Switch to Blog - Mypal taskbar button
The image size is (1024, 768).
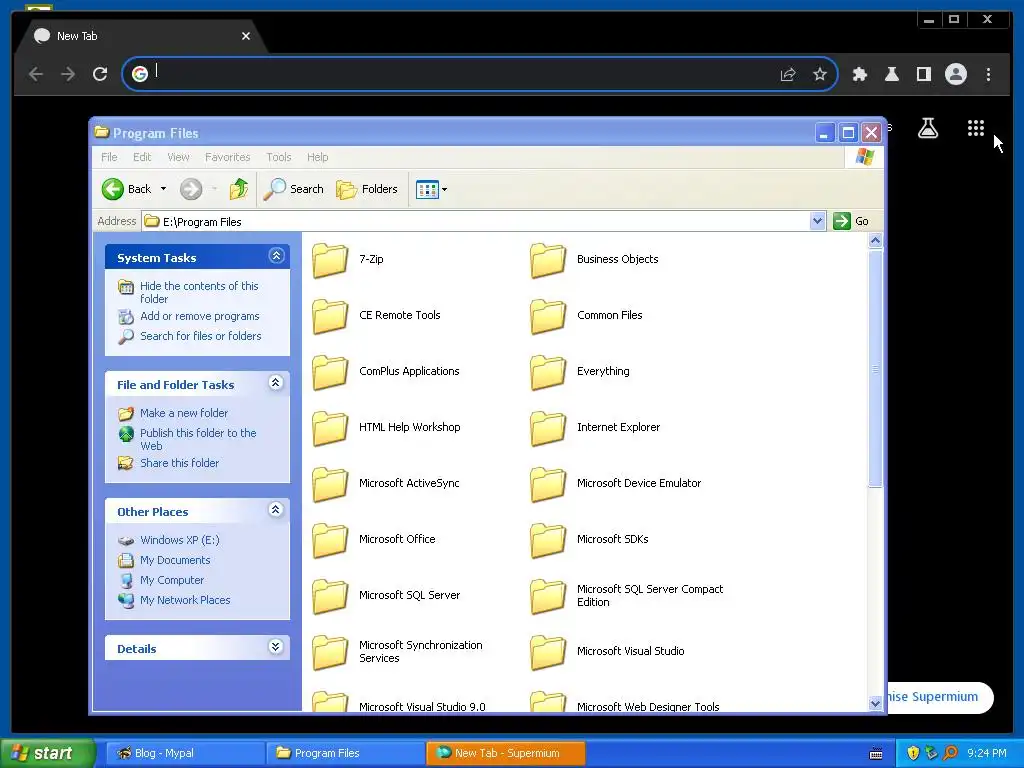(183, 753)
